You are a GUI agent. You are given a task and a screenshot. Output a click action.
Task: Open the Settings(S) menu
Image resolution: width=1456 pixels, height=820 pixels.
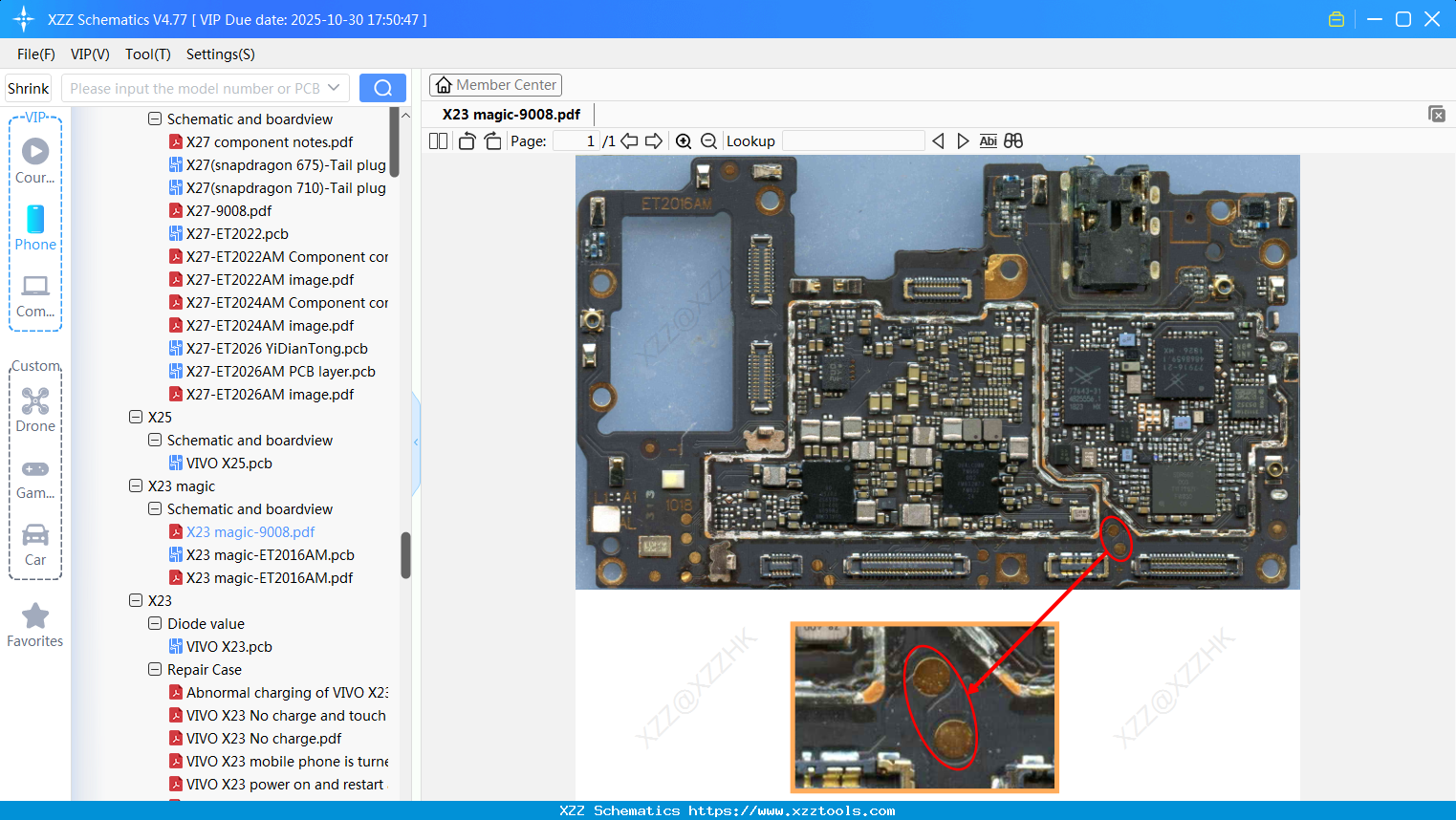point(220,54)
